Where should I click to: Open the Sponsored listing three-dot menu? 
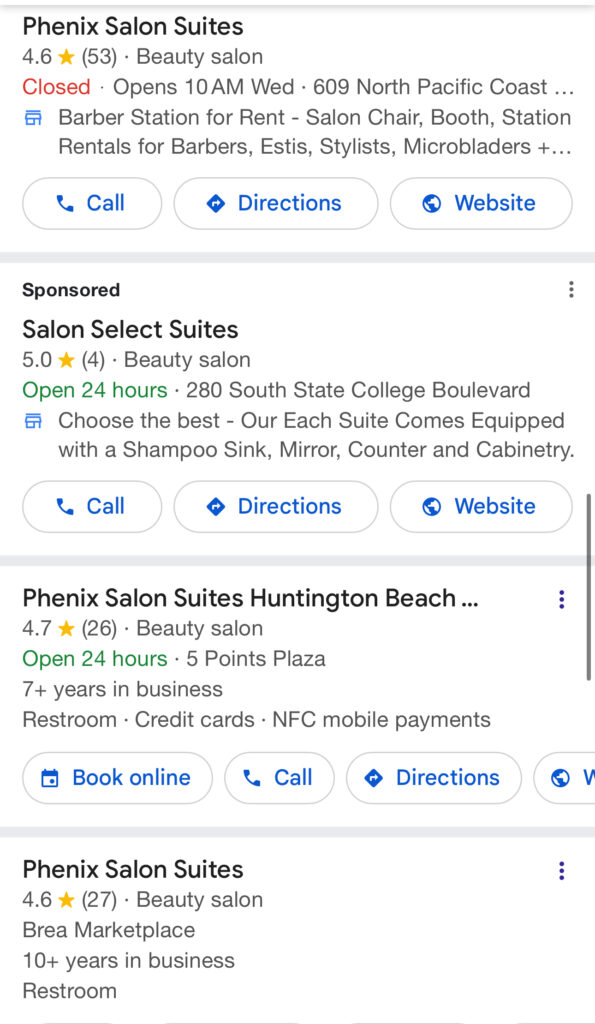coord(571,289)
